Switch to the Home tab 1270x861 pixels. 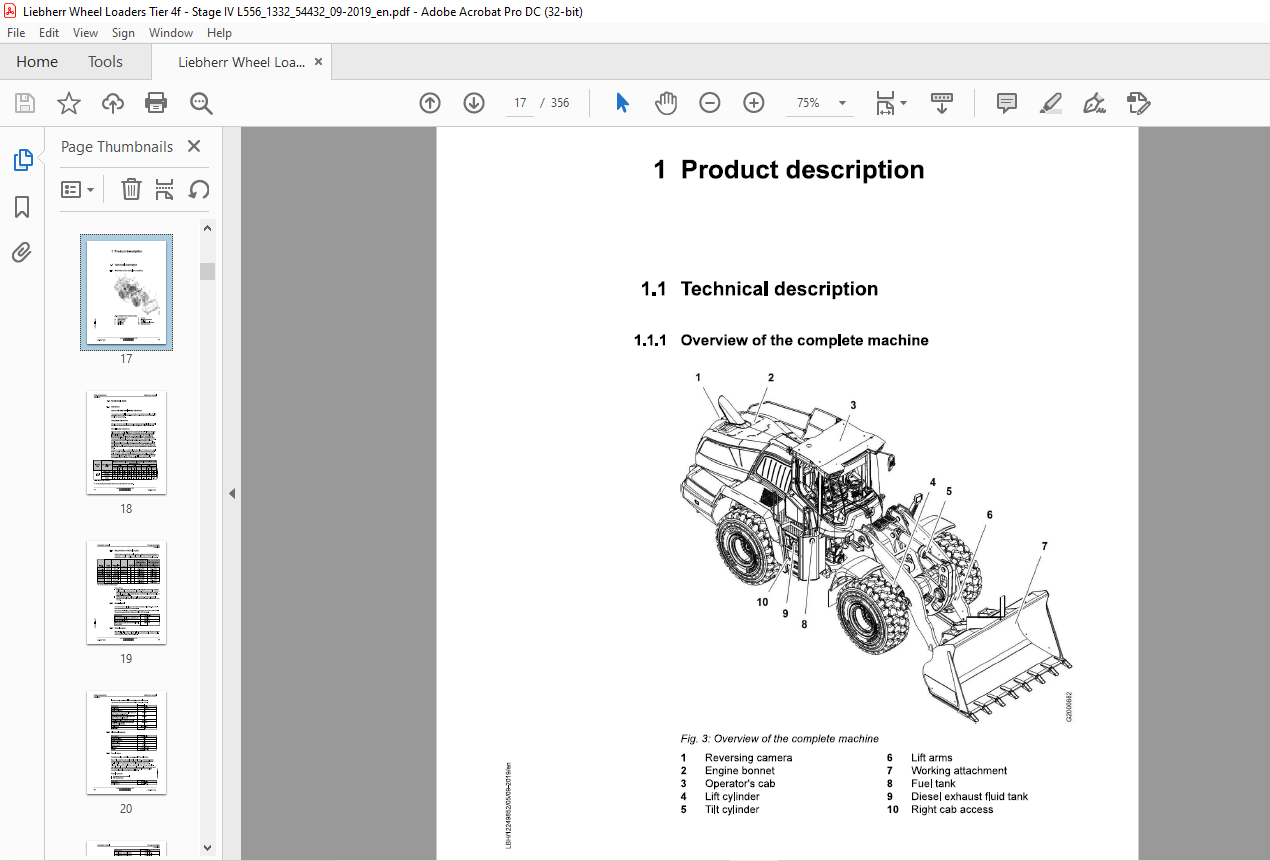tap(37, 62)
